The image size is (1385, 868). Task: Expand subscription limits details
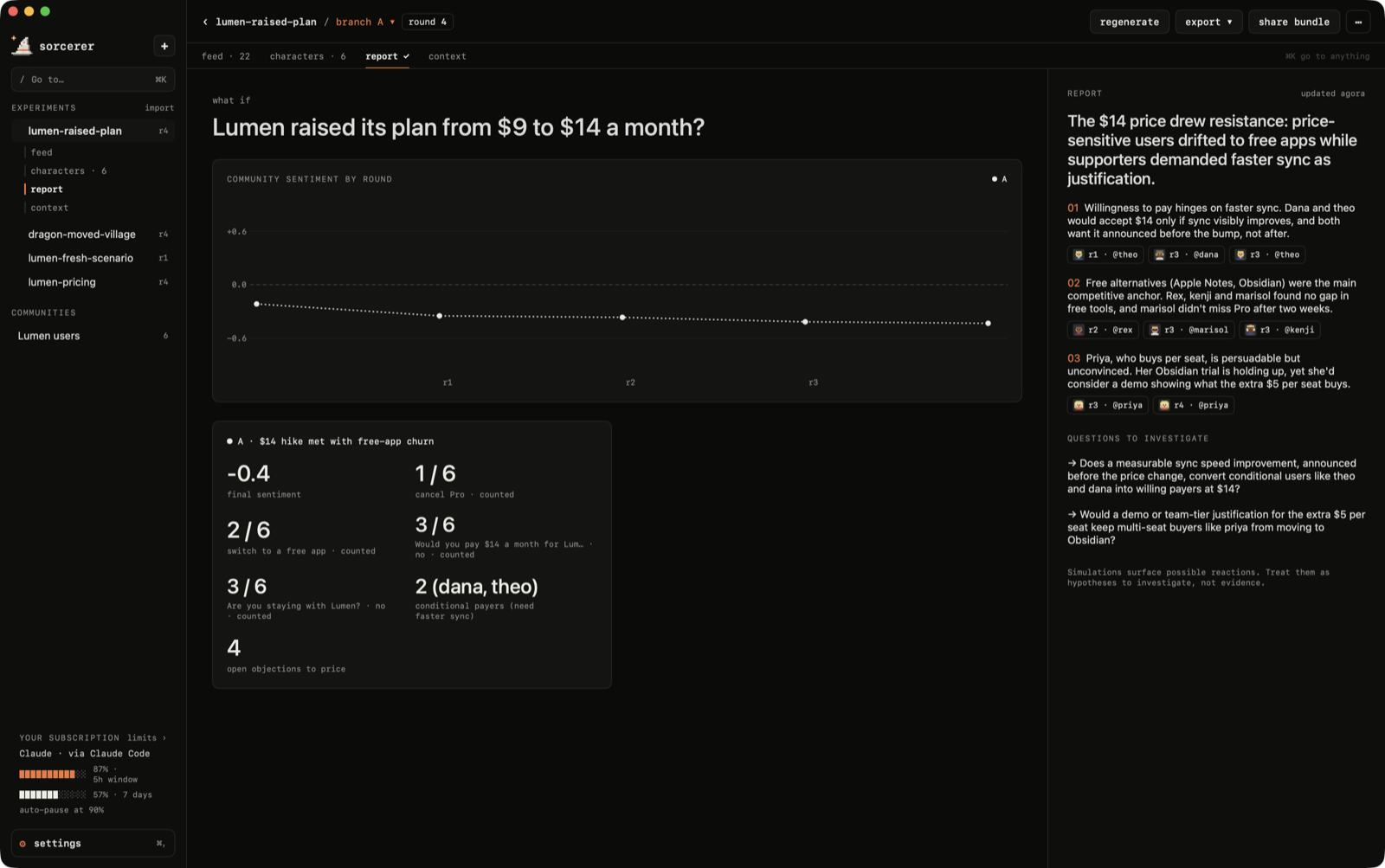pos(146,738)
